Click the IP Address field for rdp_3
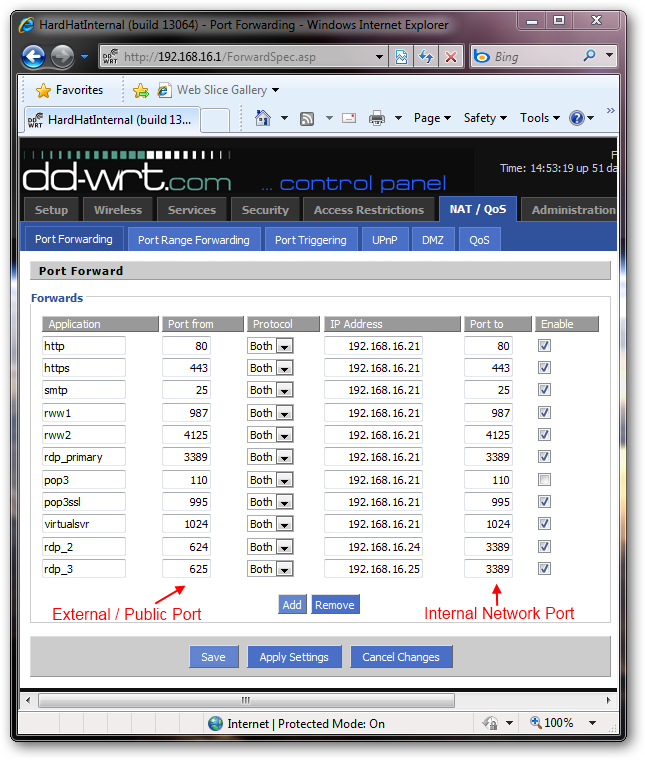 coord(373,569)
